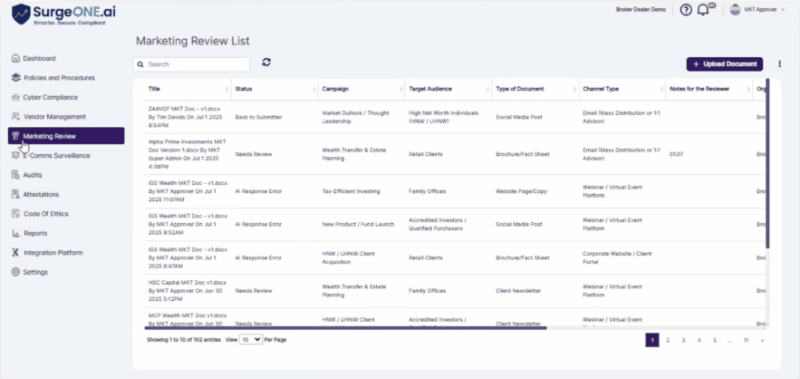Open the help question mark icon

tap(686, 10)
